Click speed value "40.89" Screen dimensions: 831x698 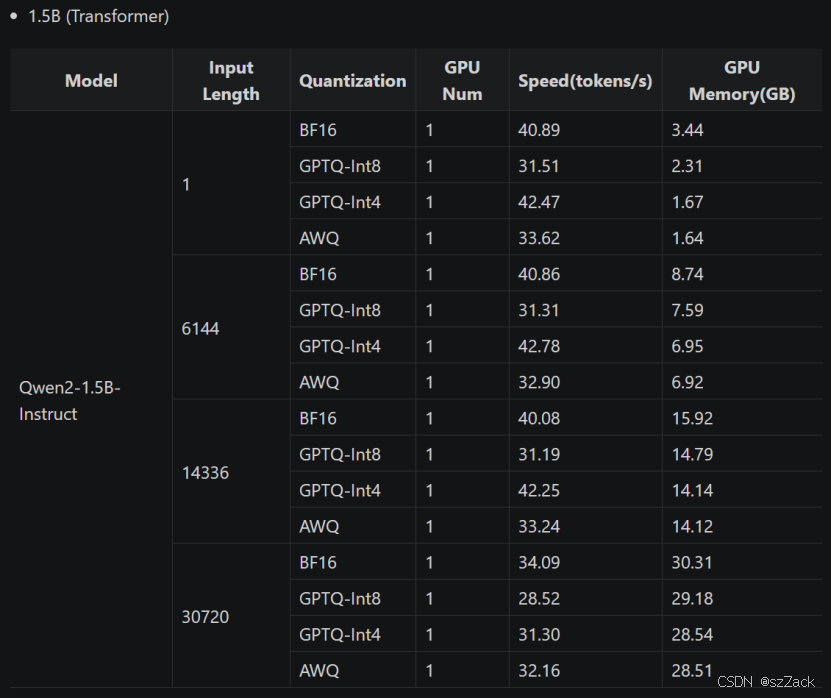(x=539, y=130)
